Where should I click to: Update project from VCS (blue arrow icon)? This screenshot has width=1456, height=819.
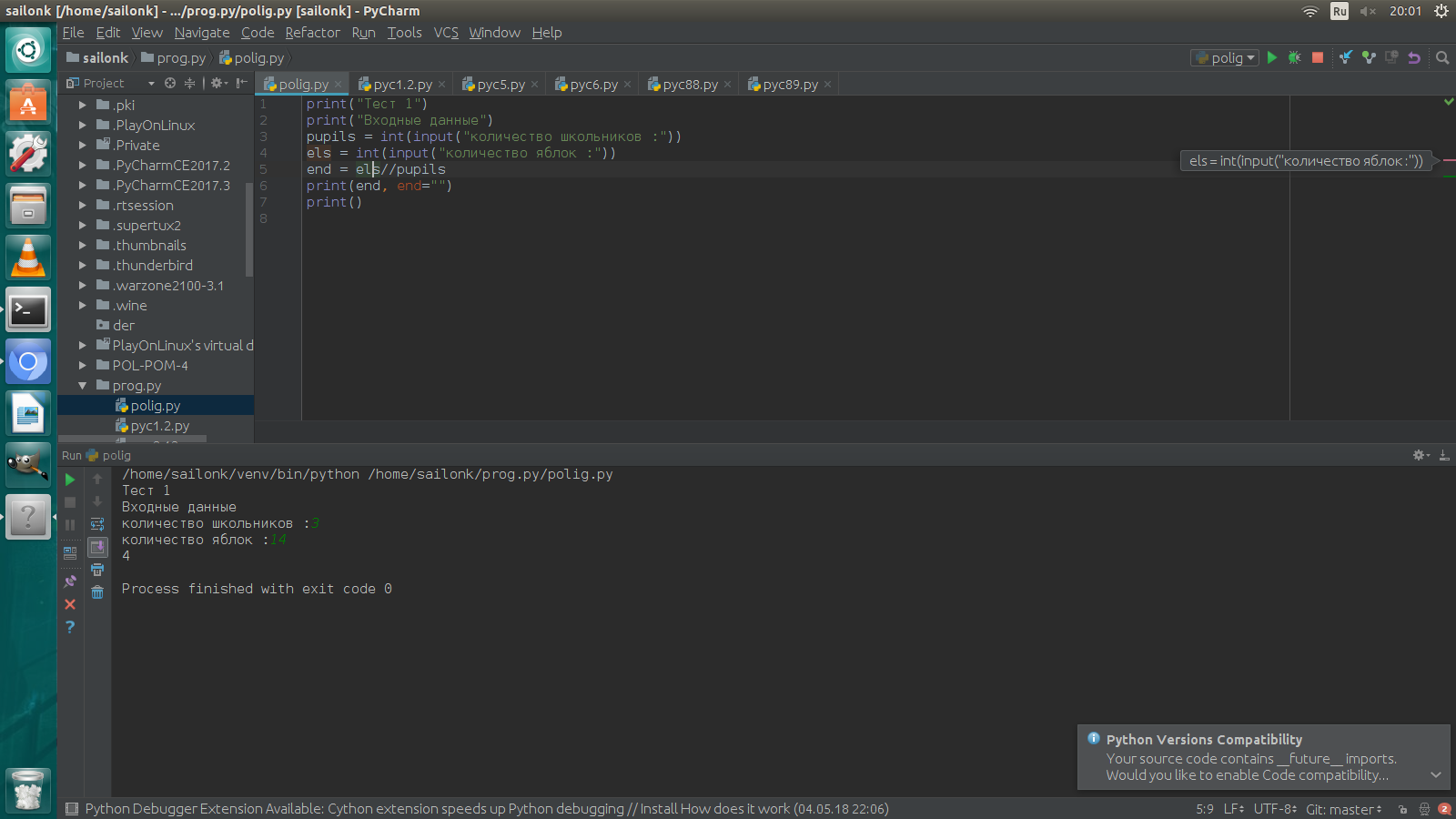click(1346, 57)
